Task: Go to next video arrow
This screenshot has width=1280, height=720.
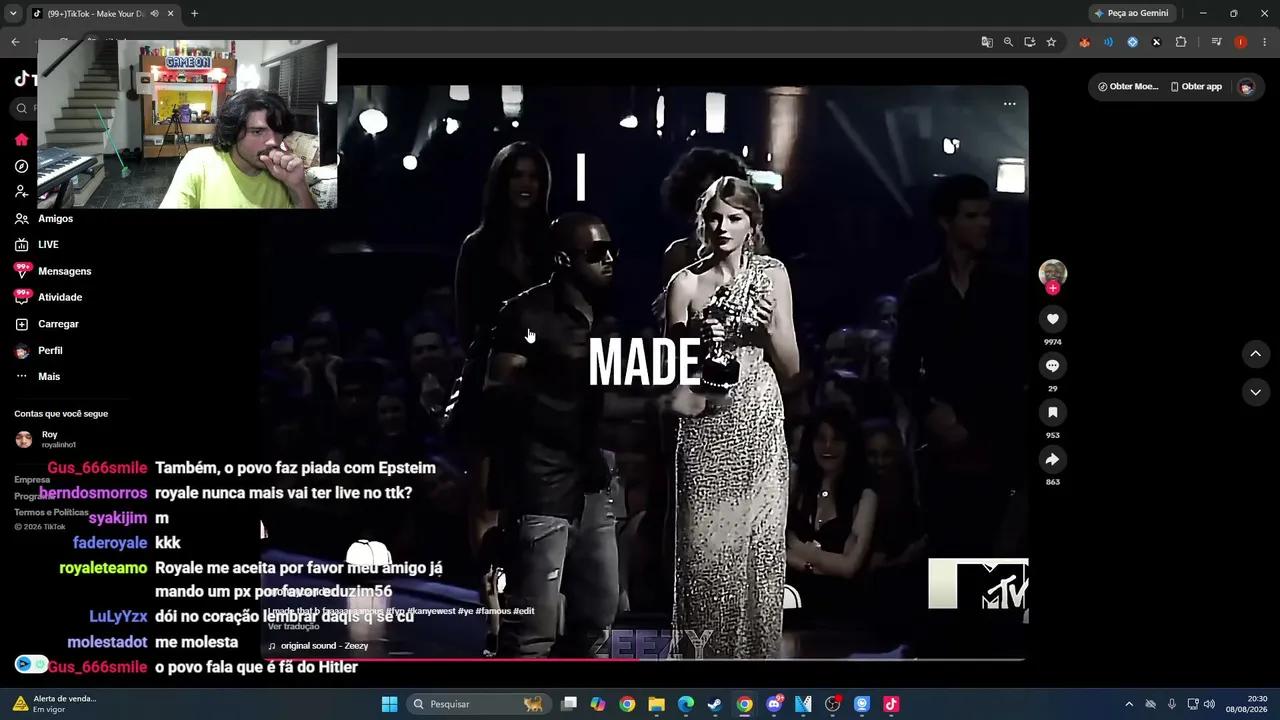Action: pyautogui.click(x=1255, y=392)
